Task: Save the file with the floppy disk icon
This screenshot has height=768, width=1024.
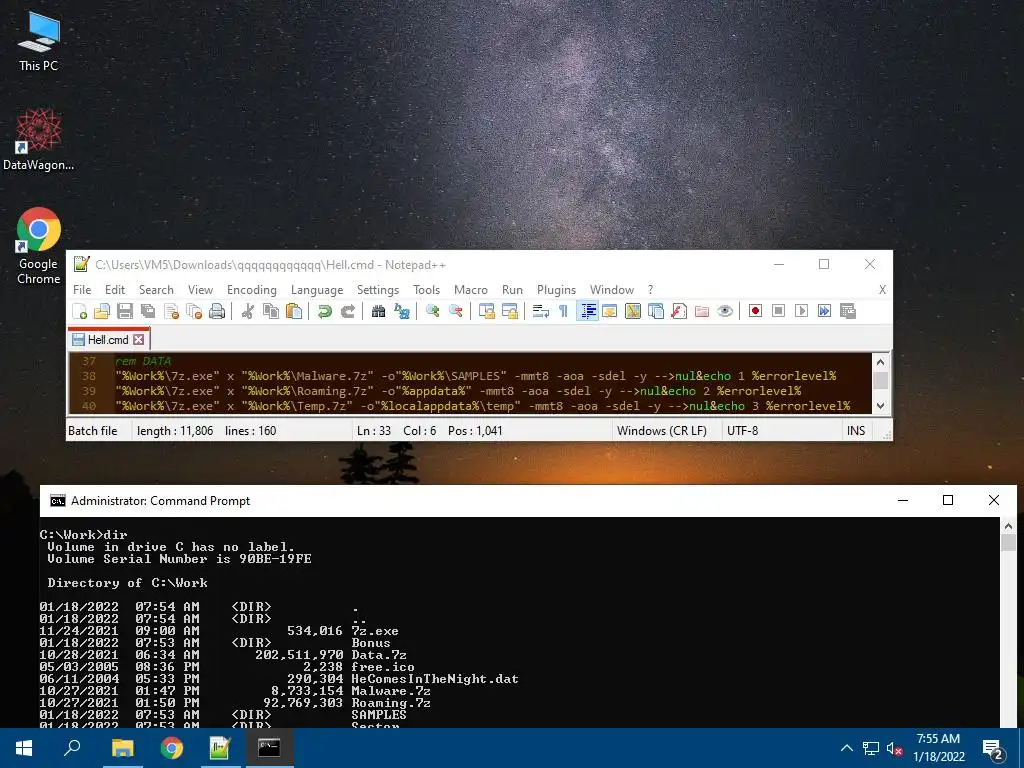Action: tap(125, 312)
